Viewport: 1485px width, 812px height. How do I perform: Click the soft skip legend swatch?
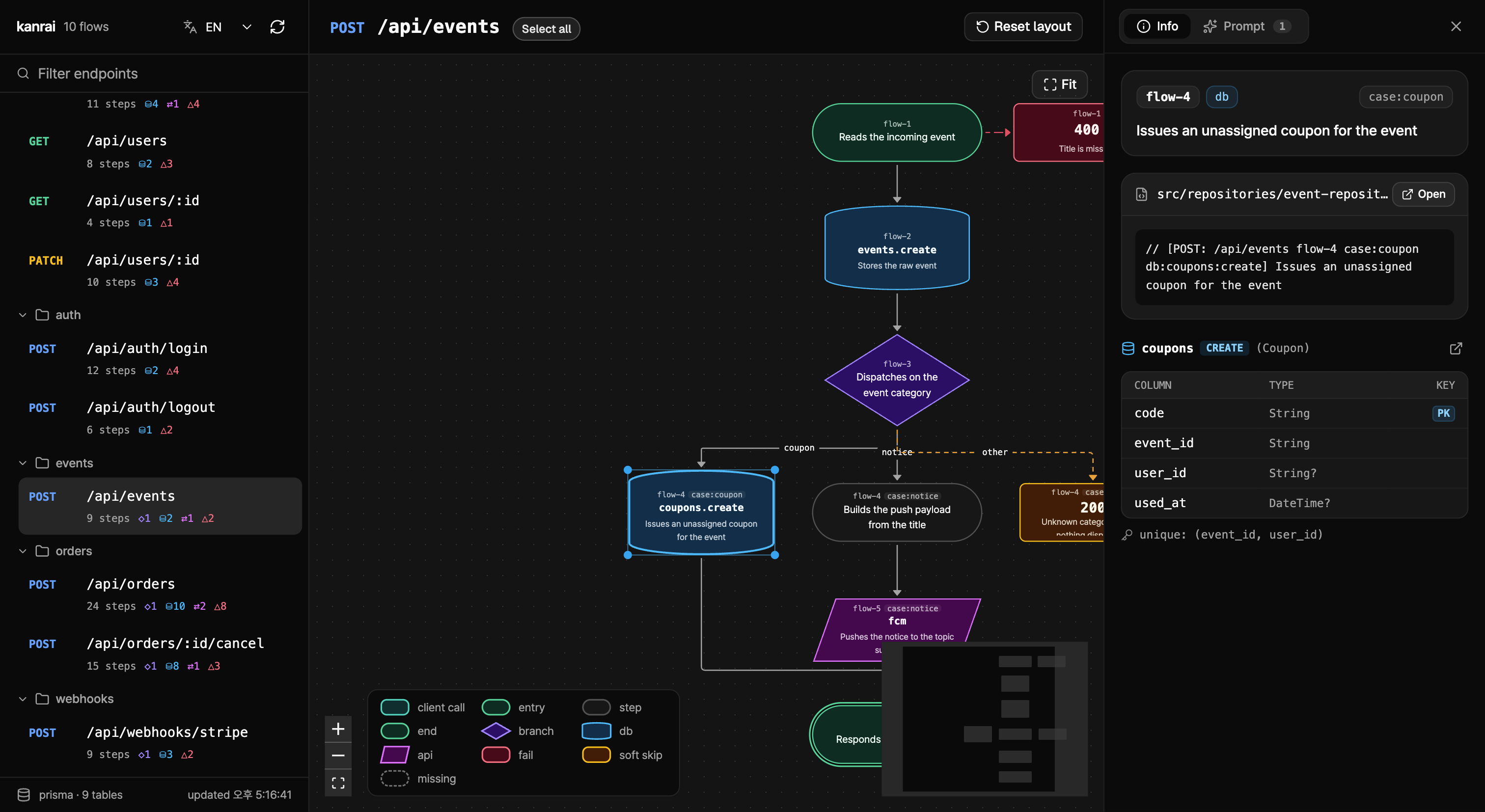tap(597, 755)
